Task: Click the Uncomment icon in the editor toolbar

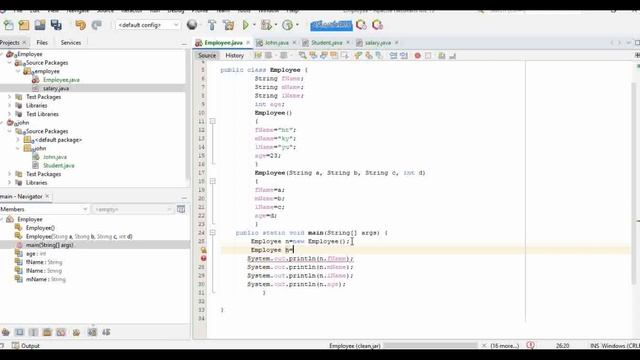Action: (x=452, y=56)
